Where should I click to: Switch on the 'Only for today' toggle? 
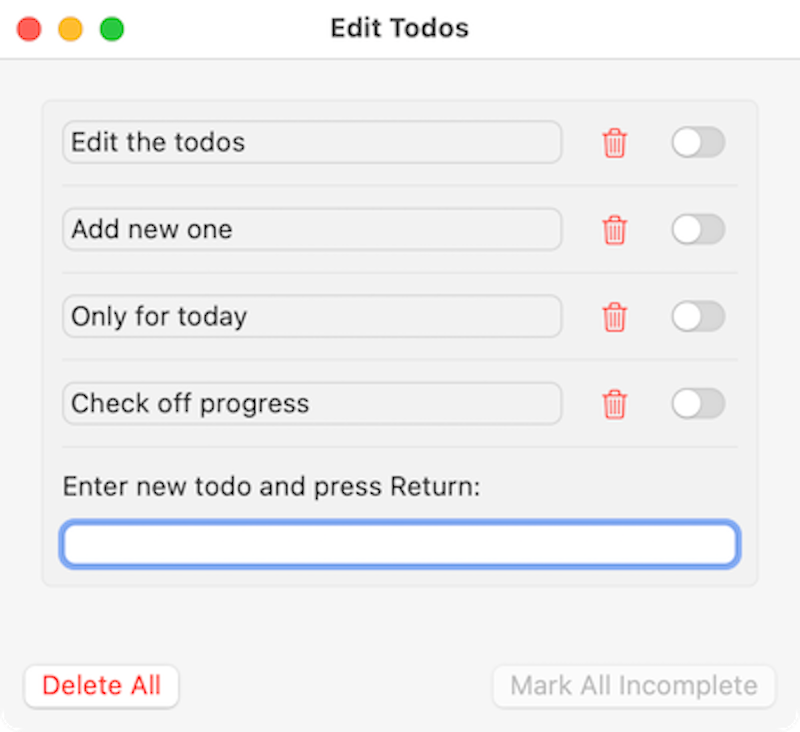point(698,317)
